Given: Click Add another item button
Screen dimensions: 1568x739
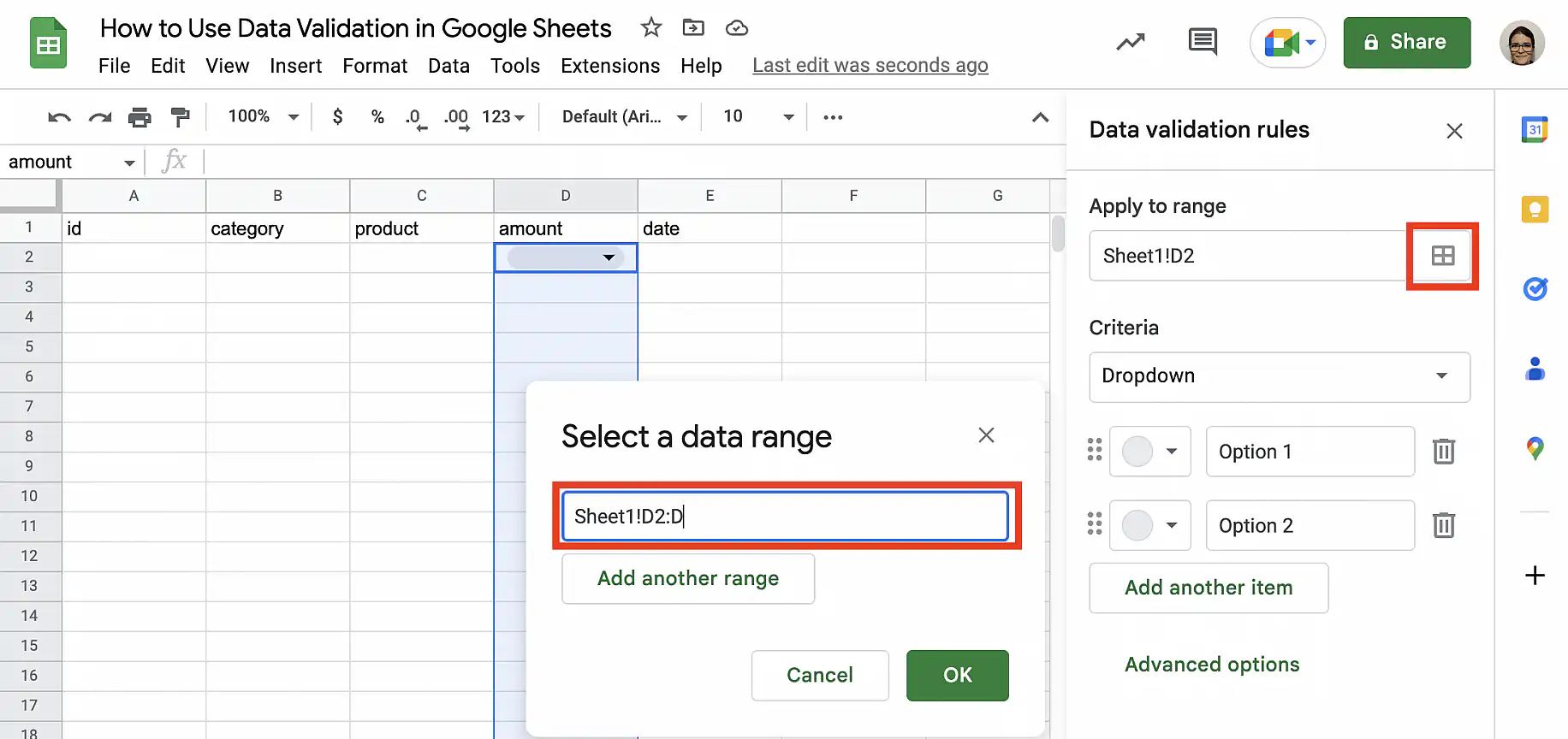Looking at the screenshot, I should click(x=1209, y=588).
